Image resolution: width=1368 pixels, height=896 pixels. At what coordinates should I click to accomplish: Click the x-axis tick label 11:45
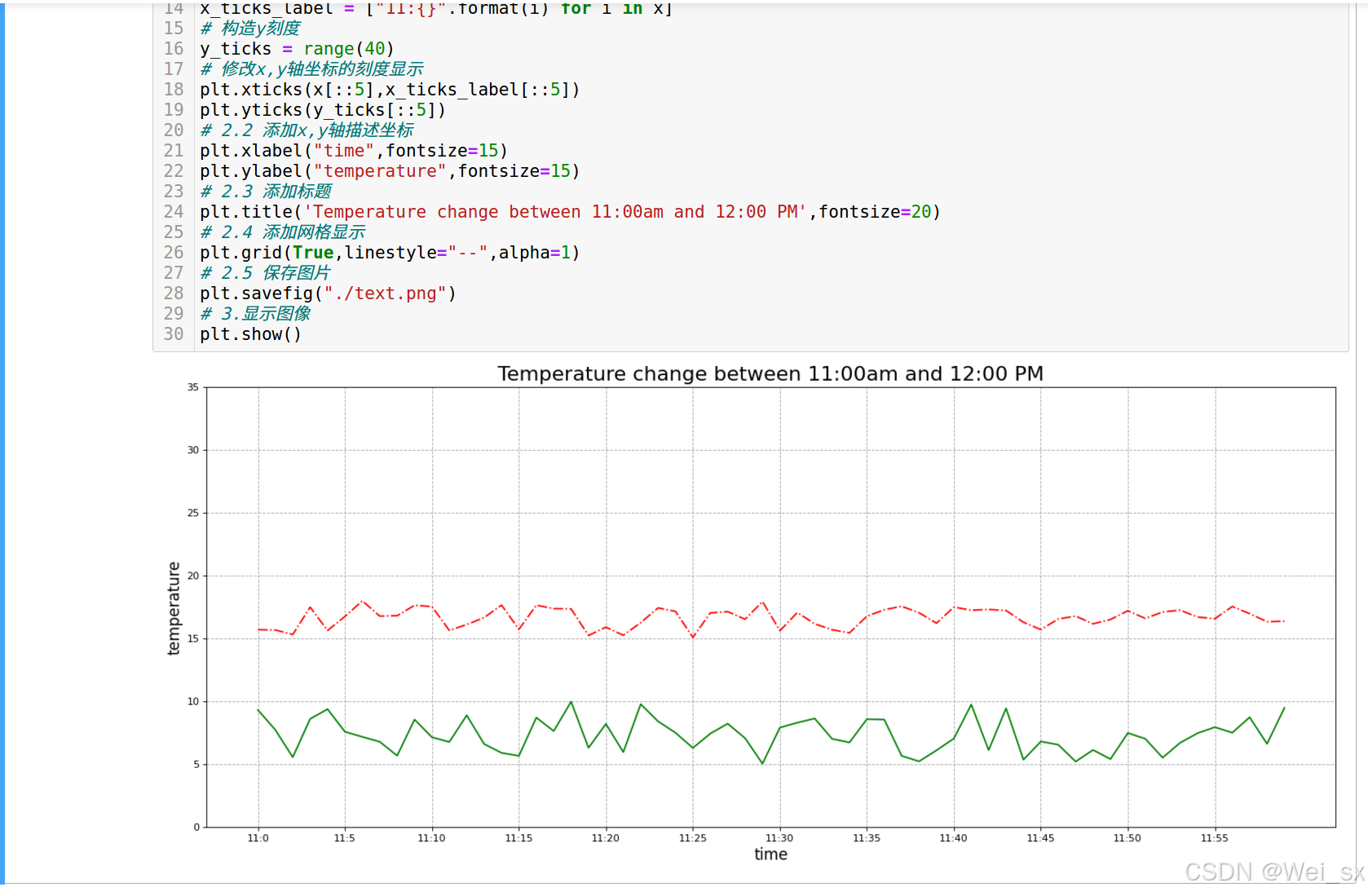click(1041, 838)
